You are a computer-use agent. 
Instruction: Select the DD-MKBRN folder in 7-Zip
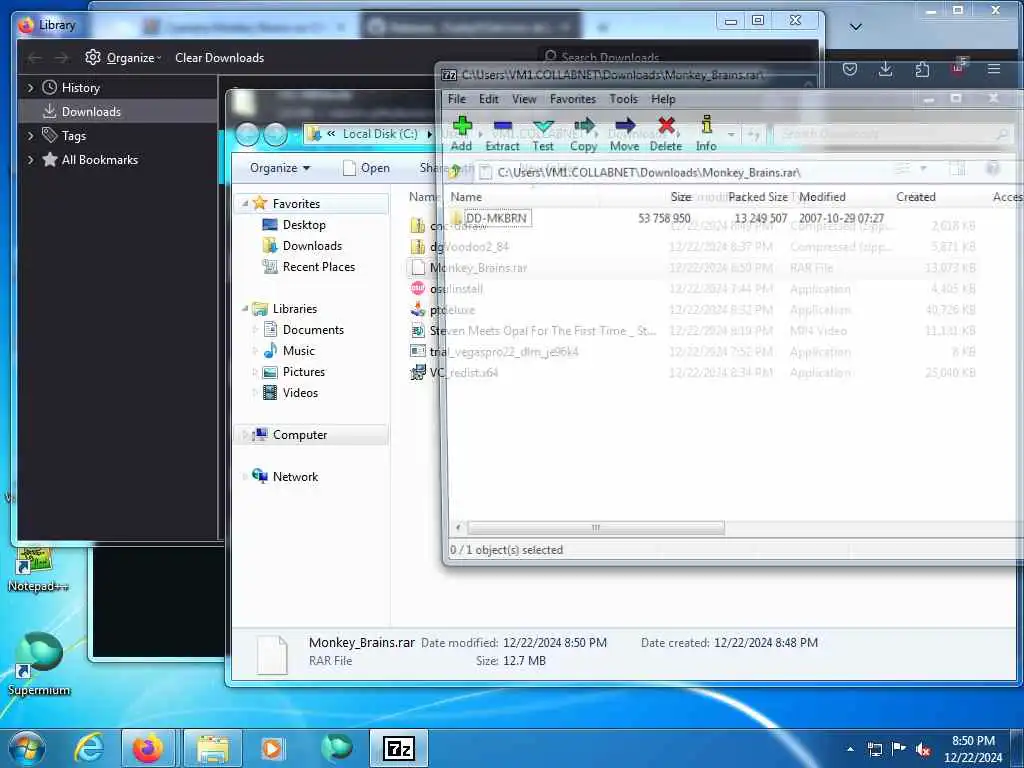click(496, 218)
